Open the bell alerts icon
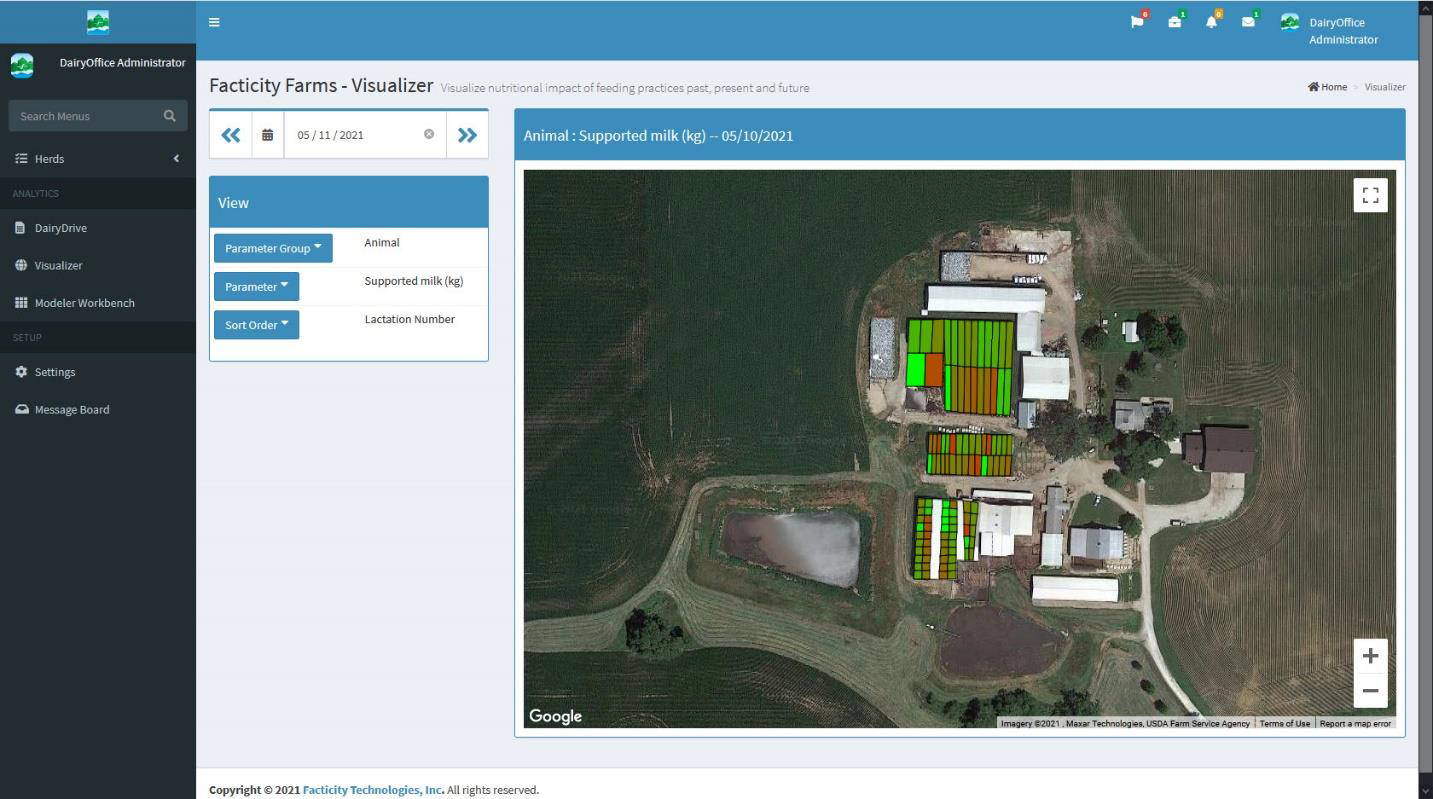 1212,22
